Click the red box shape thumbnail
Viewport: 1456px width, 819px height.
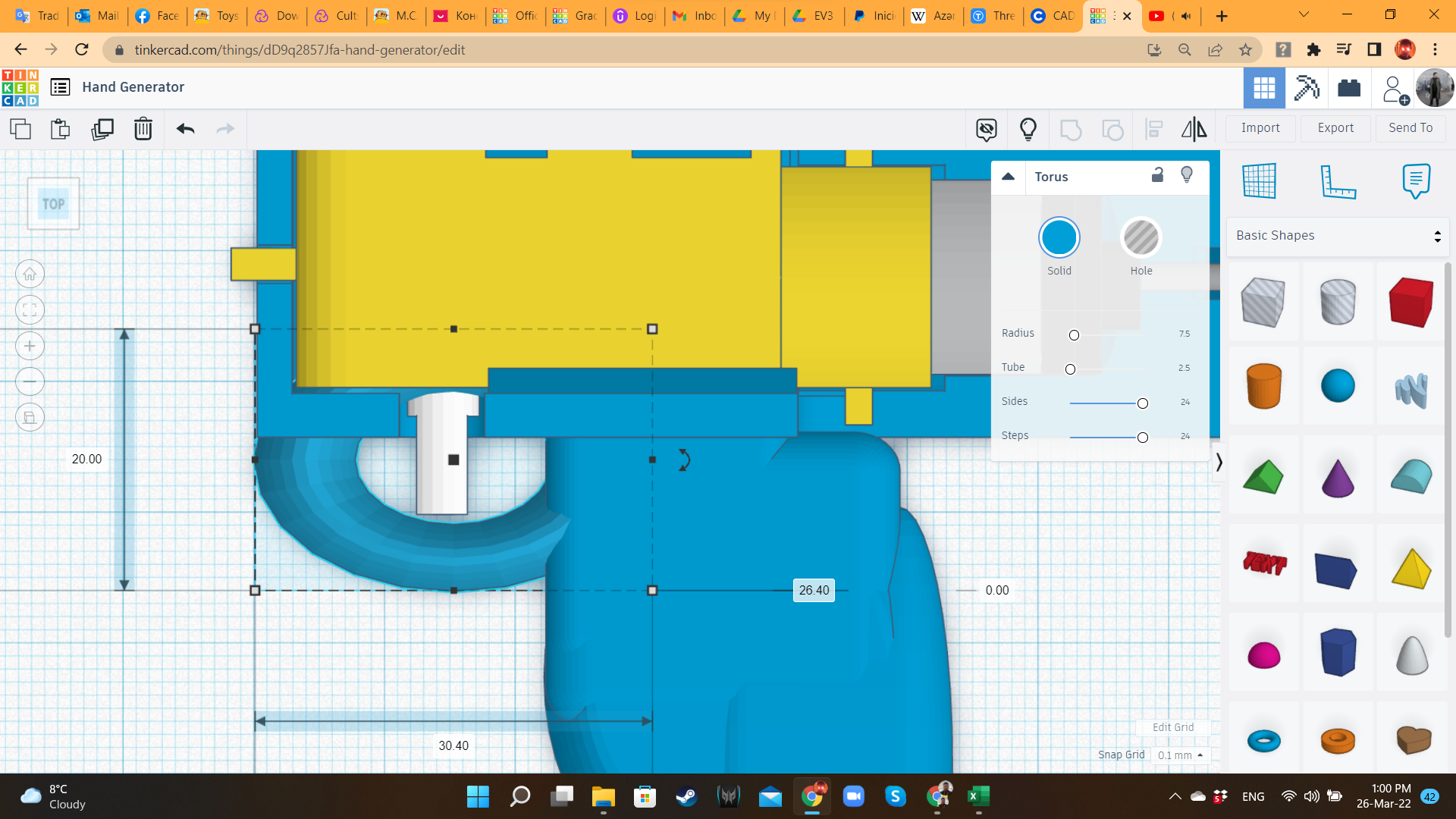click(x=1411, y=302)
